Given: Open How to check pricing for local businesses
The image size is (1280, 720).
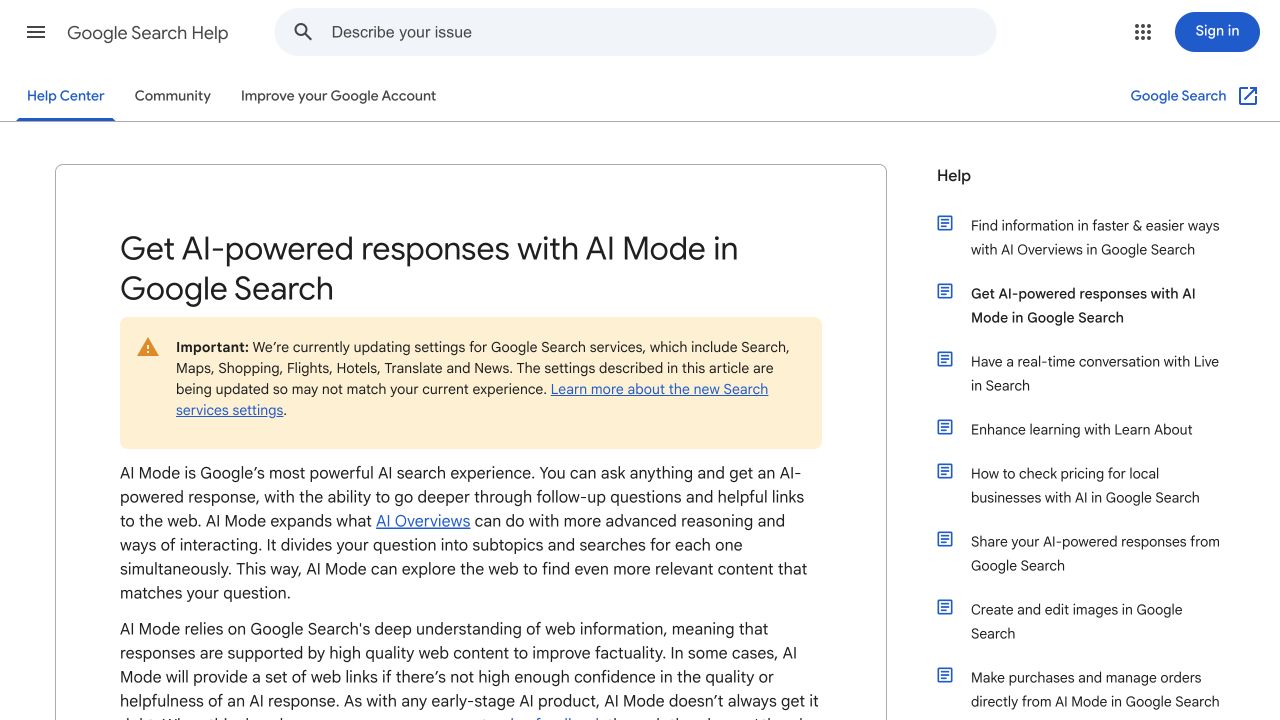Looking at the screenshot, I should click(x=1085, y=486).
